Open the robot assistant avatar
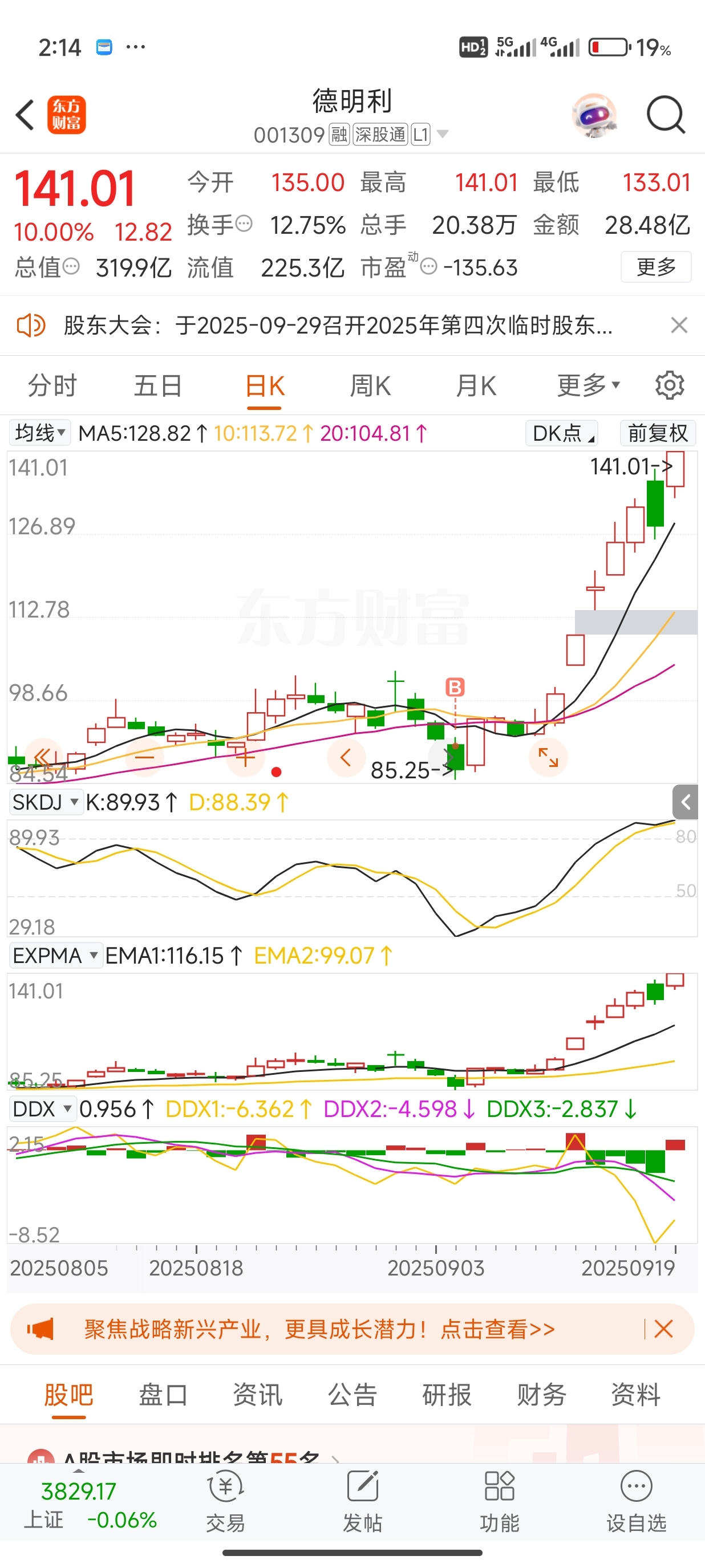The width and height of the screenshot is (705, 1568). click(594, 115)
